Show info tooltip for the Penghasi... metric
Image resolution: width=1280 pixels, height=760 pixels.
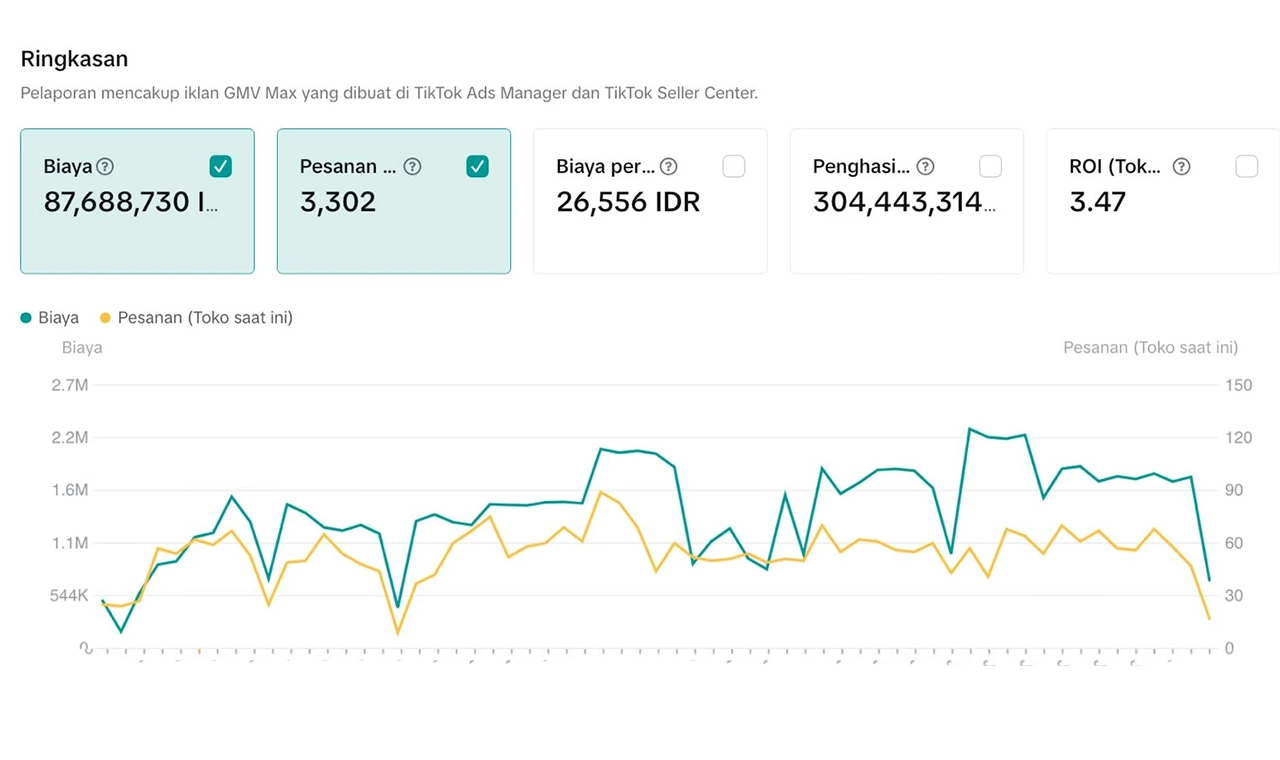[926, 167]
